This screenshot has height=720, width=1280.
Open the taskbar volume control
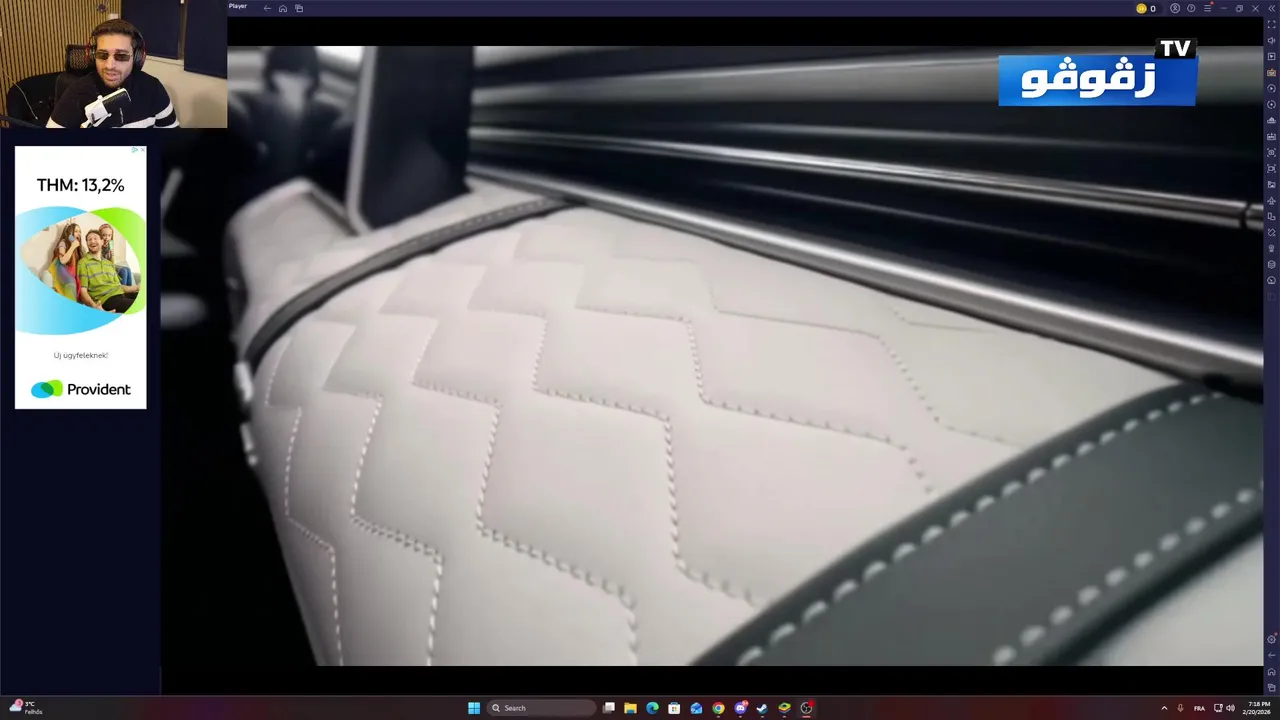point(1230,708)
